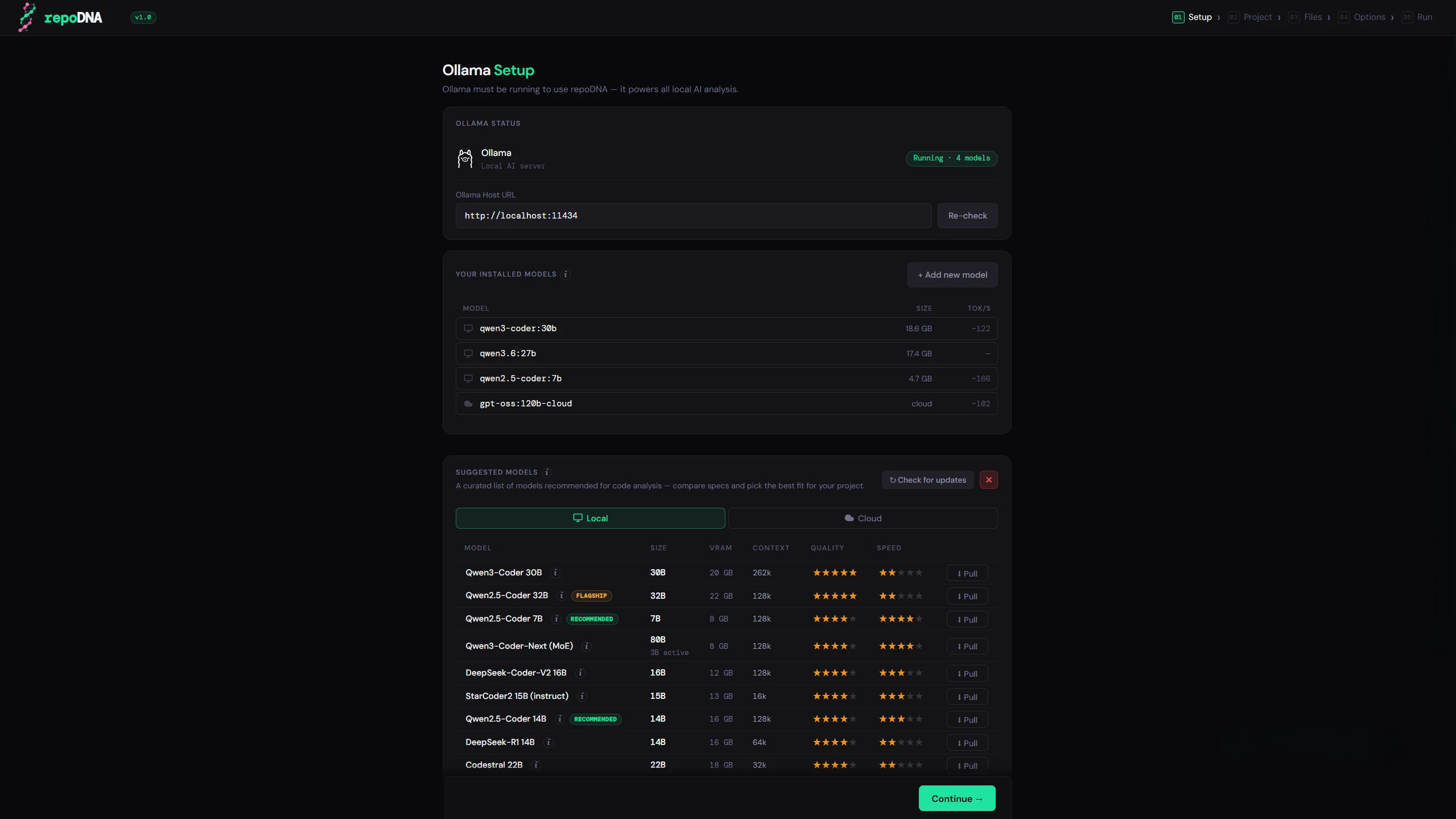Click monitor icon for qwen3-coder:30b

(x=468, y=328)
